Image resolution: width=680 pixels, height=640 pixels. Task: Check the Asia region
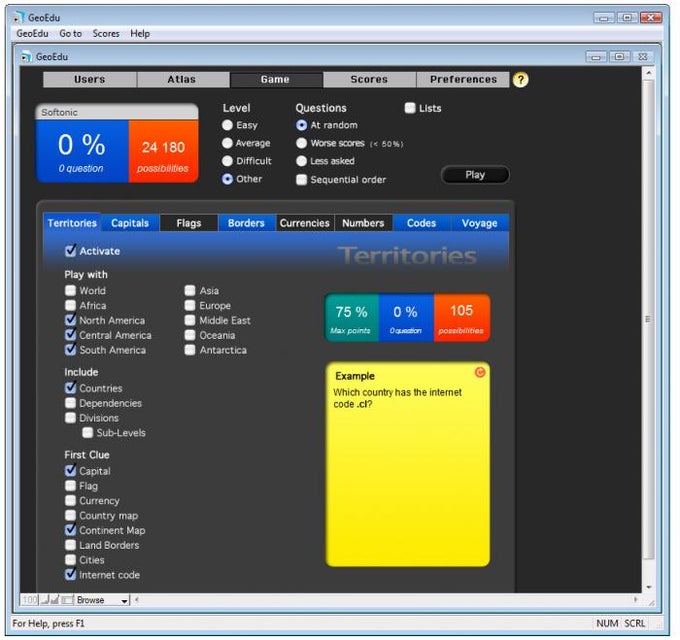pyautogui.click(x=190, y=290)
